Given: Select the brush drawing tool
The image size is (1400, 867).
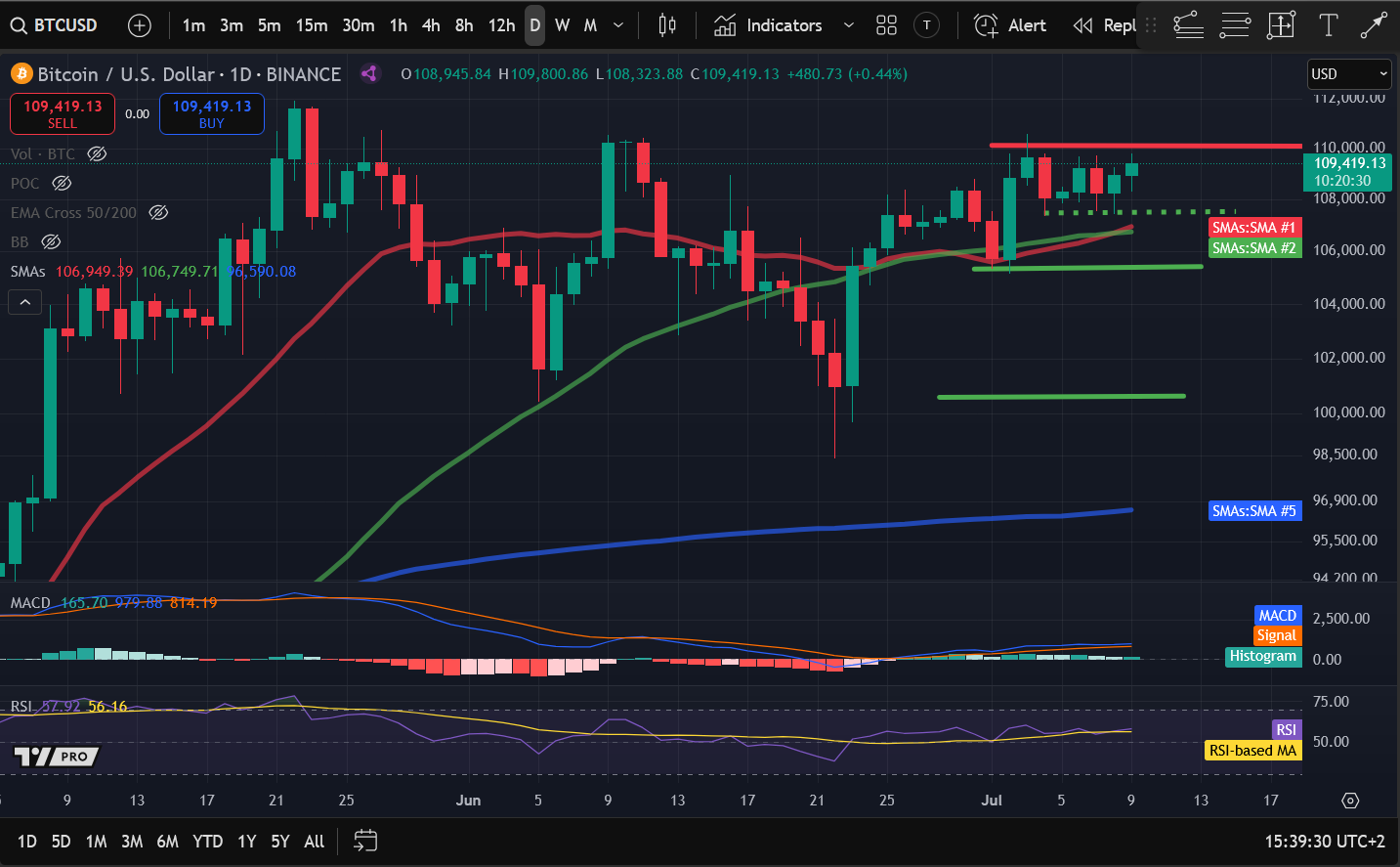Looking at the screenshot, I should click(x=1374, y=25).
